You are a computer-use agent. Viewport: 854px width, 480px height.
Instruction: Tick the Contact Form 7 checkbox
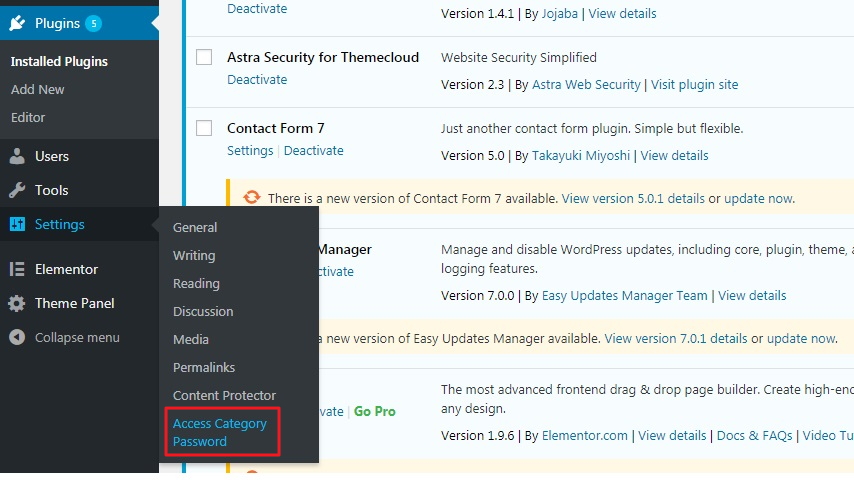(204, 128)
